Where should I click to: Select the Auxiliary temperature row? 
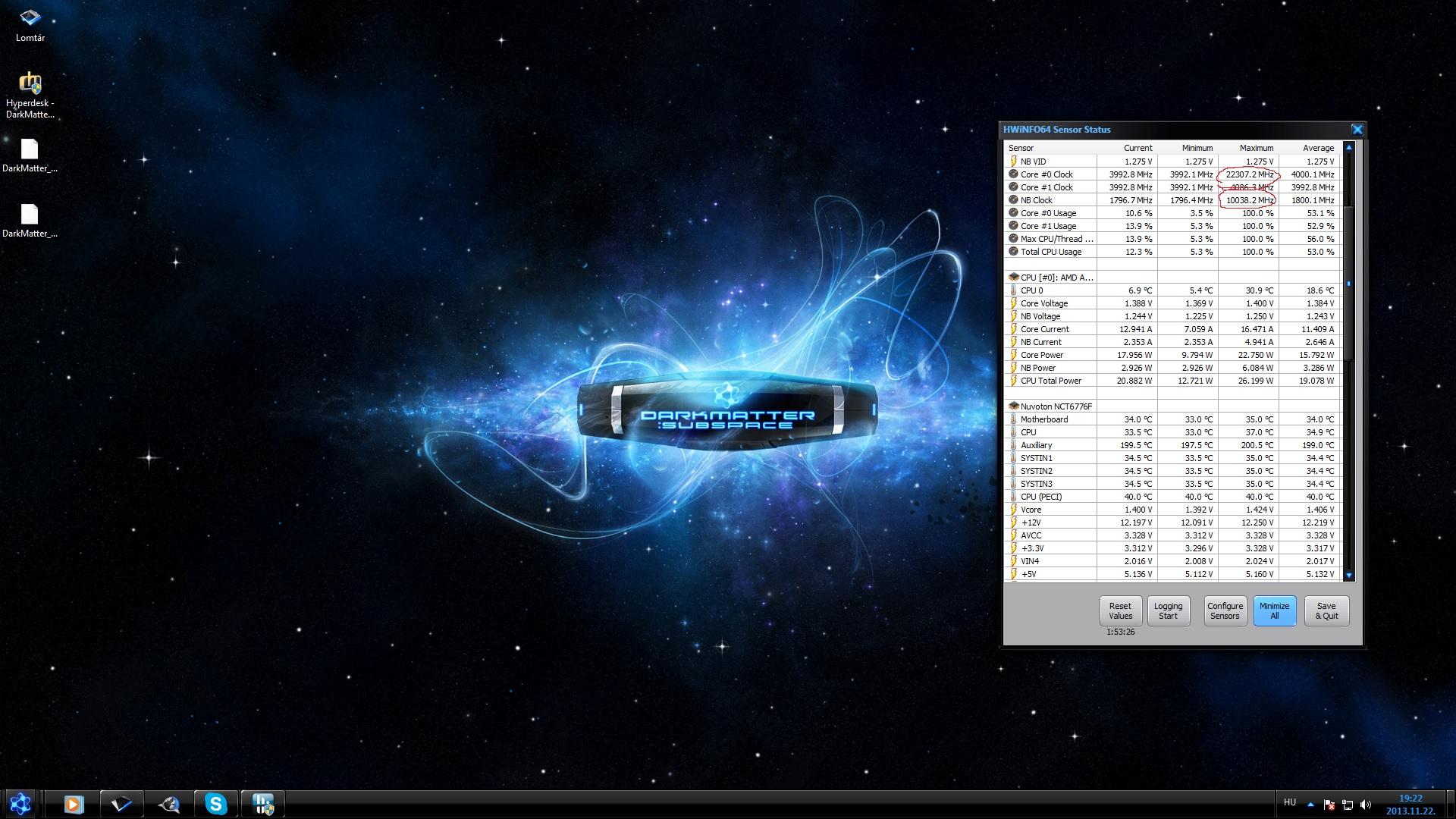point(1173,445)
